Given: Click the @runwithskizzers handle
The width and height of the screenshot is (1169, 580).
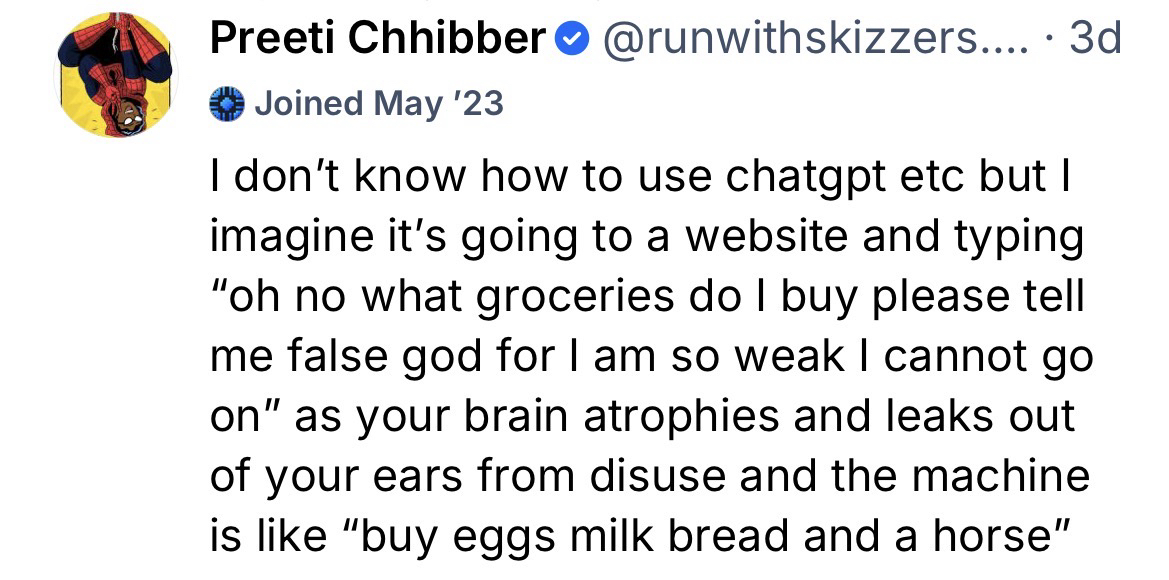Looking at the screenshot, I should (812, 40).
